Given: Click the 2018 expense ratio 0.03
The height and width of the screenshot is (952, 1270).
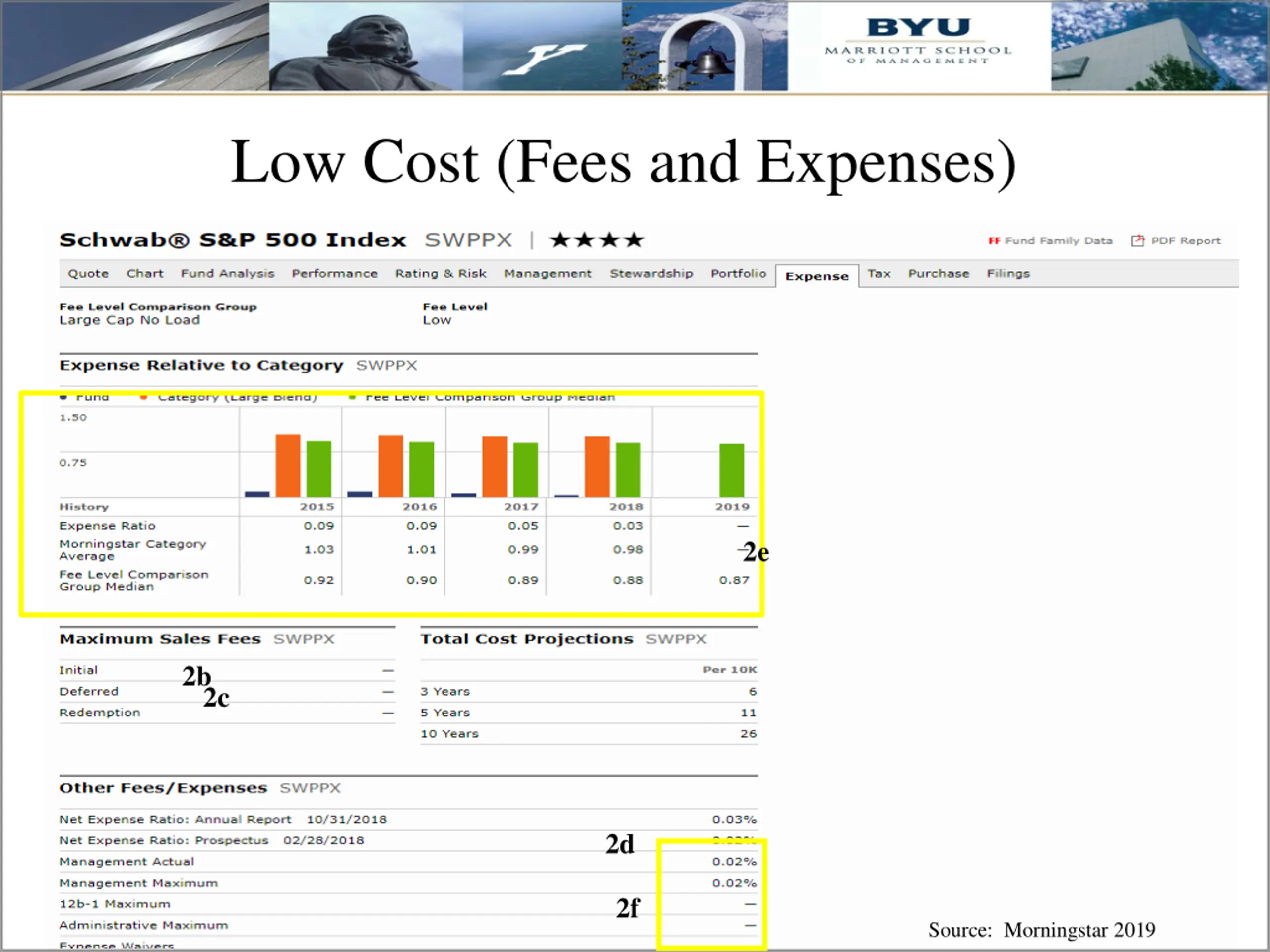Looking at the screenshot, I should pyautogui.click(x=628, y=526).
